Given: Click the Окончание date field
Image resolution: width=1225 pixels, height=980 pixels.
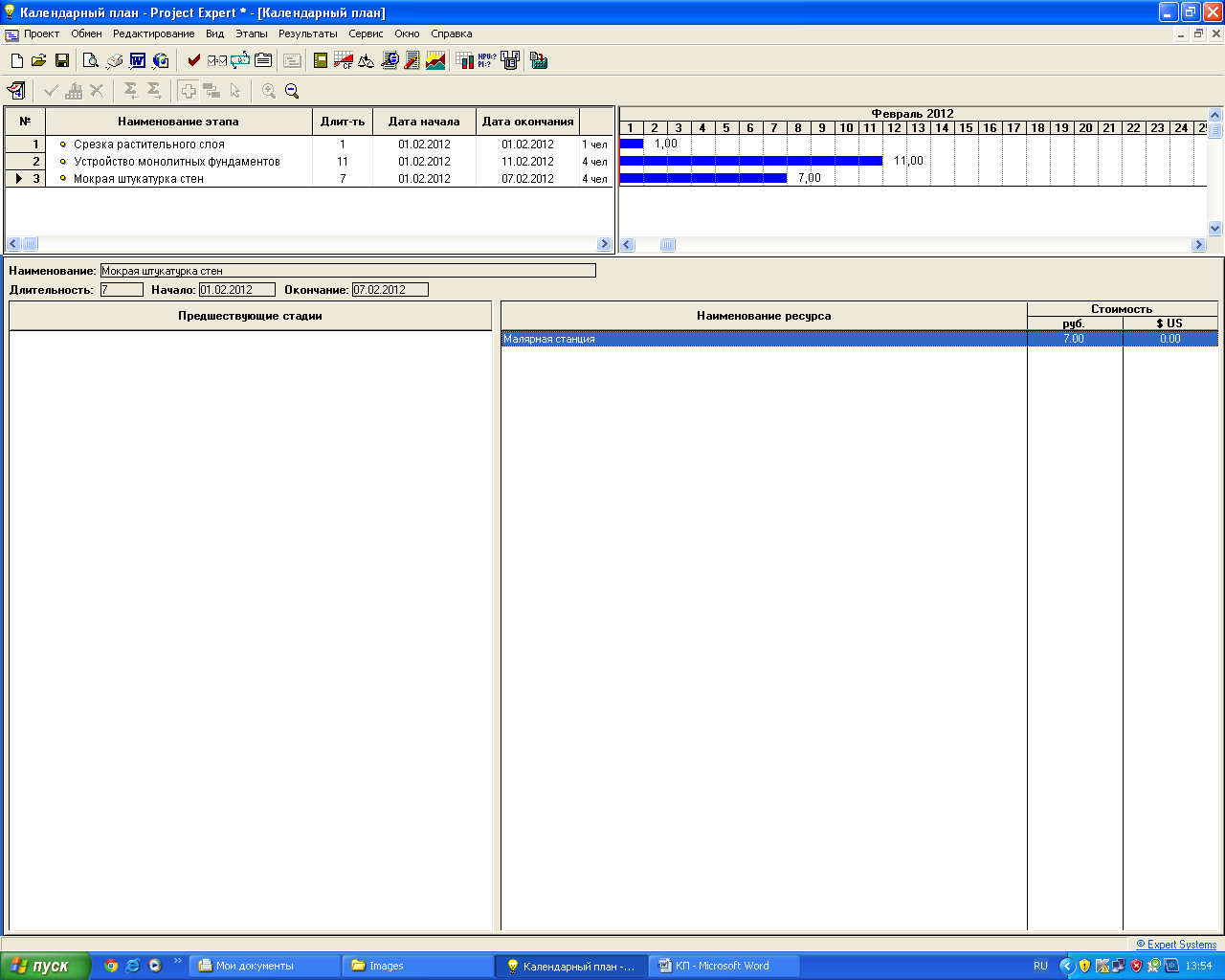Looking at the screenshot, I should [x=390, y=290].
